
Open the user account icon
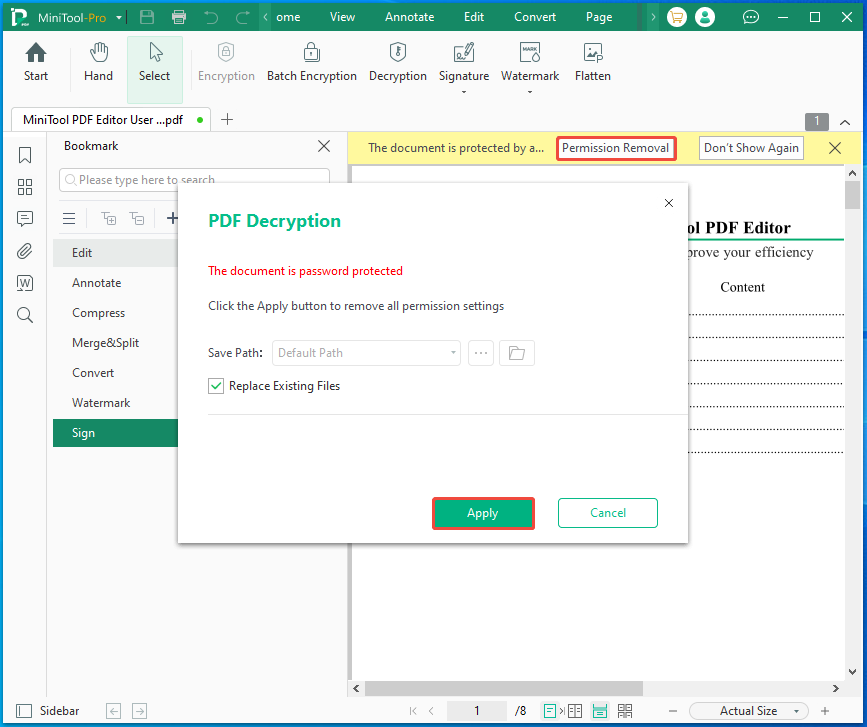coord(705,17)
